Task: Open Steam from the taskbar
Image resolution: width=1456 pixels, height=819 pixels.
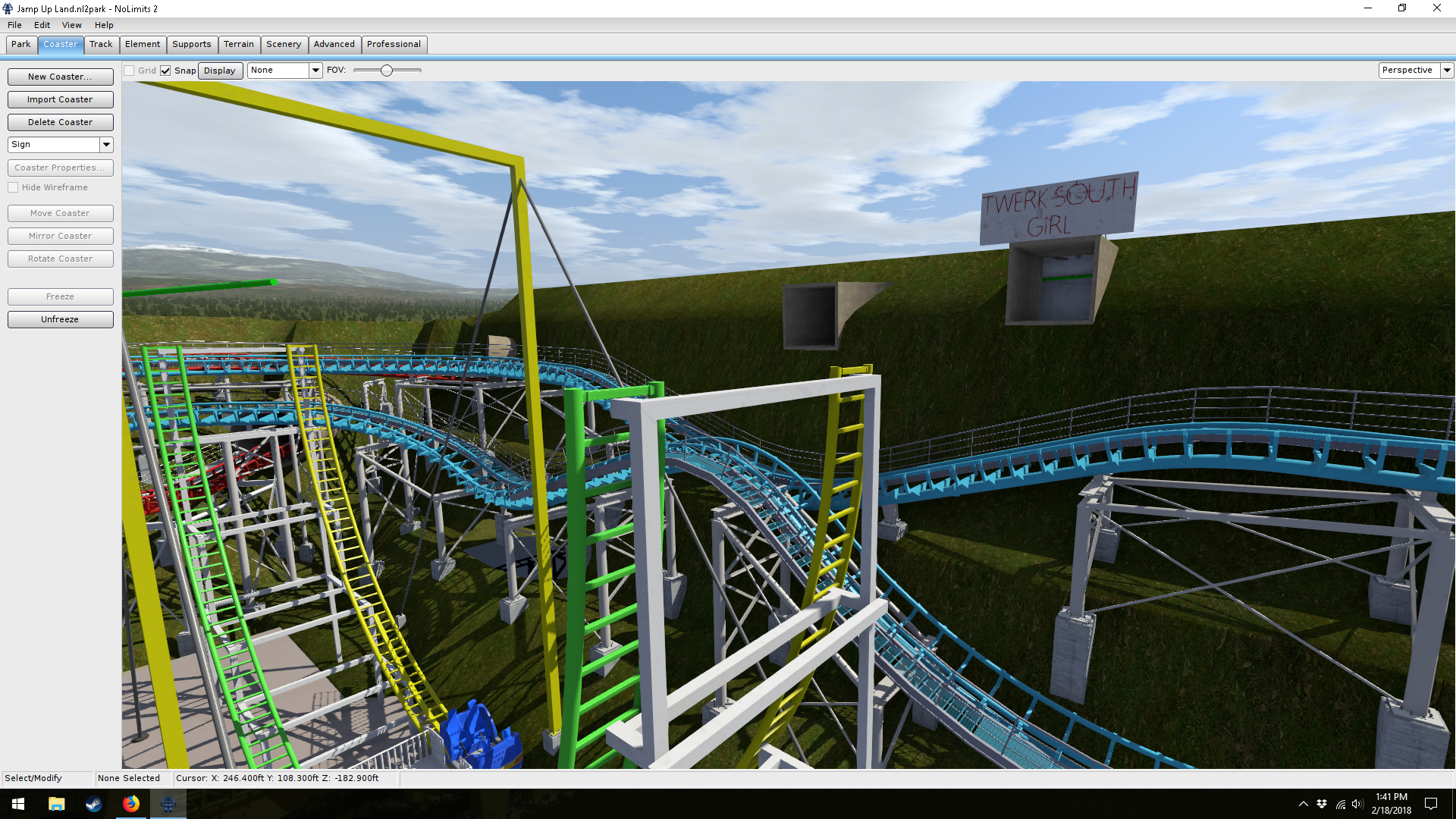Action: (93, 804)
